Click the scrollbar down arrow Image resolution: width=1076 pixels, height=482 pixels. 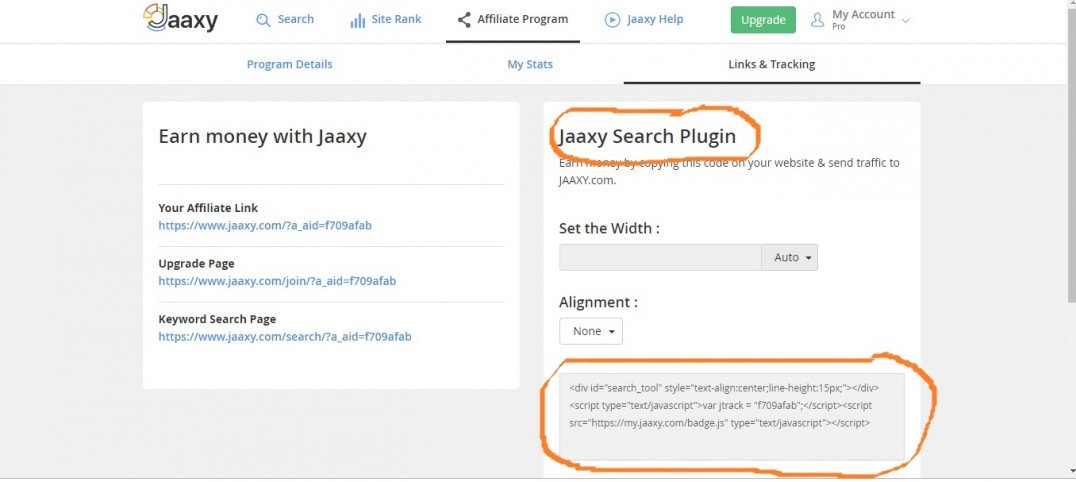(x=1071, y=471)
